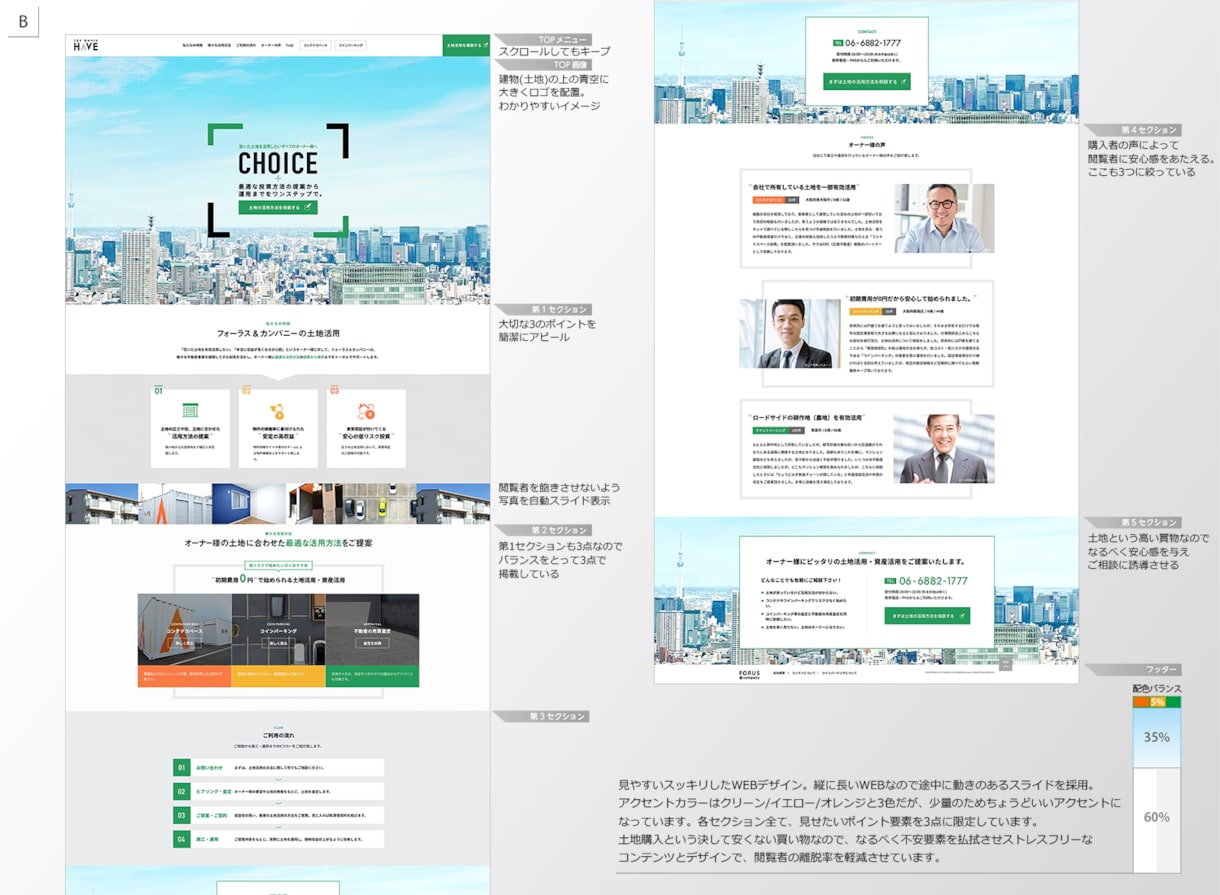Image resolution: width=1220 pixels, height=895 pixels.
Task: Click the FORUS company logo in the footer
Action: [x=751, y=673]
